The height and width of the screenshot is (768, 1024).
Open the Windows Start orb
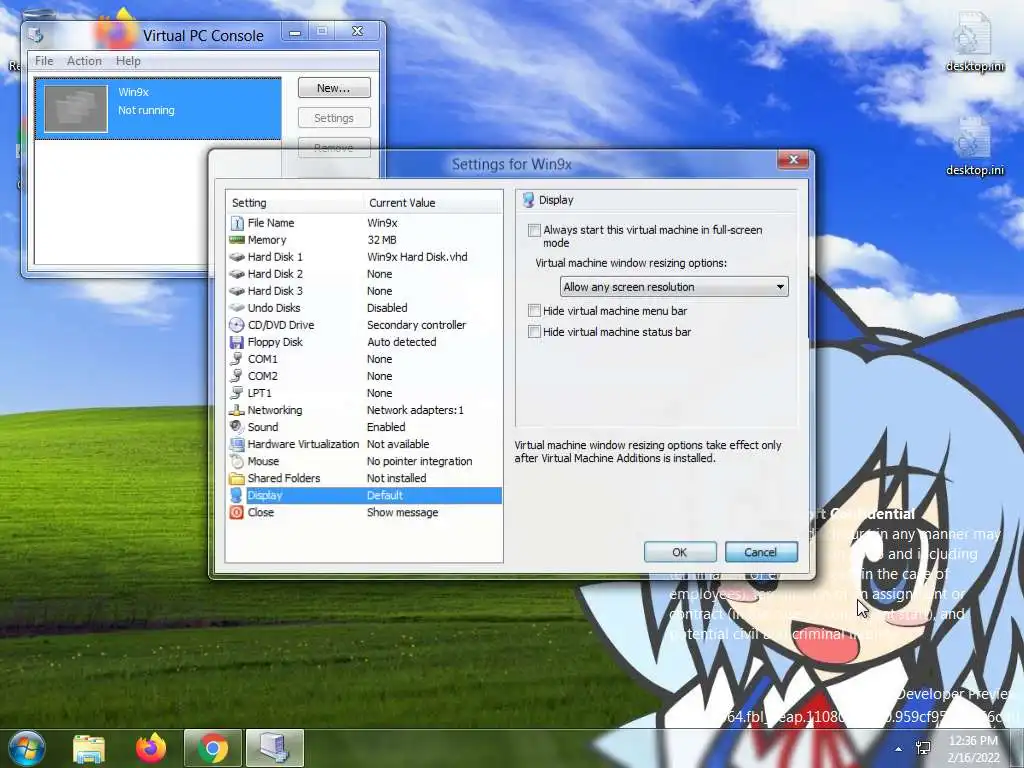[27, 748]
